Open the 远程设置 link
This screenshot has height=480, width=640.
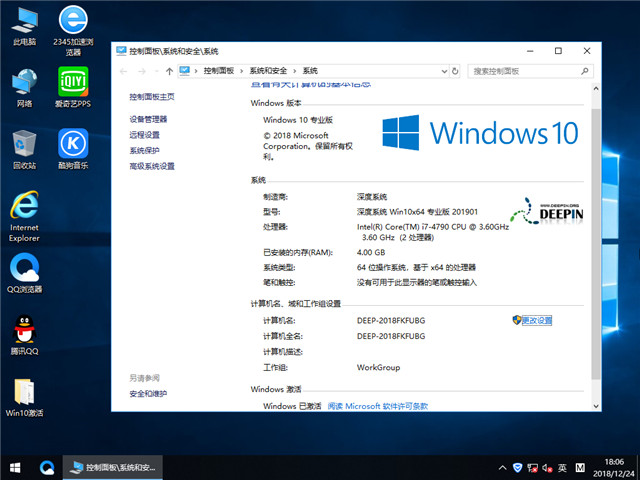click(144, 135)
